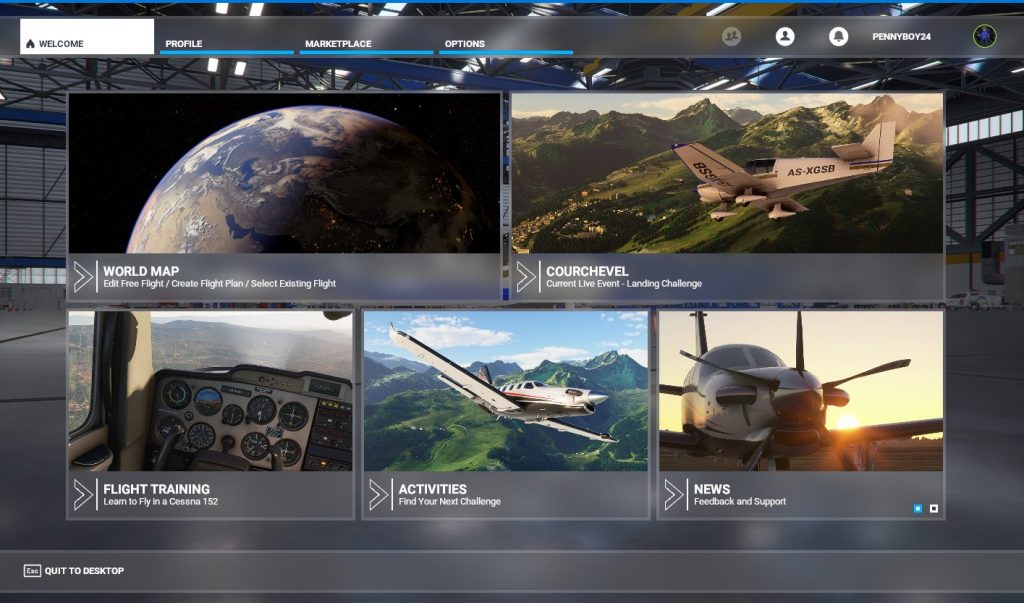Screen dimensions: 1024x603
Task: Select the second white page indicator
Action: tap(934, 508)
